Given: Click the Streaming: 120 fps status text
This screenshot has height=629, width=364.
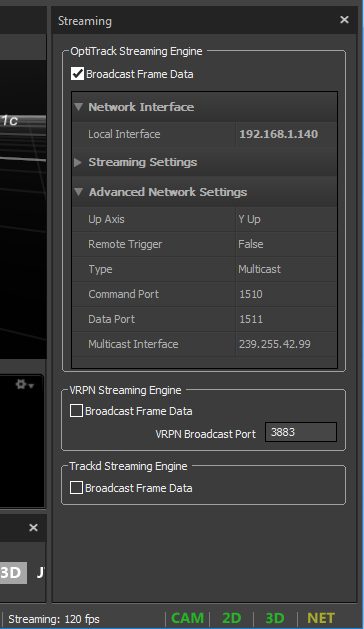Looking at the screenshot, I should point(54,619).
